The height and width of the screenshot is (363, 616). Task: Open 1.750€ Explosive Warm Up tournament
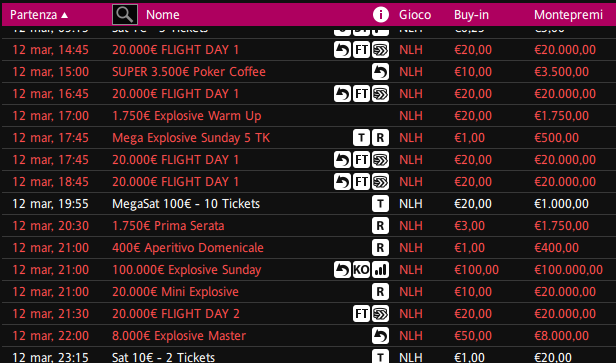click(x=187, y=116)
